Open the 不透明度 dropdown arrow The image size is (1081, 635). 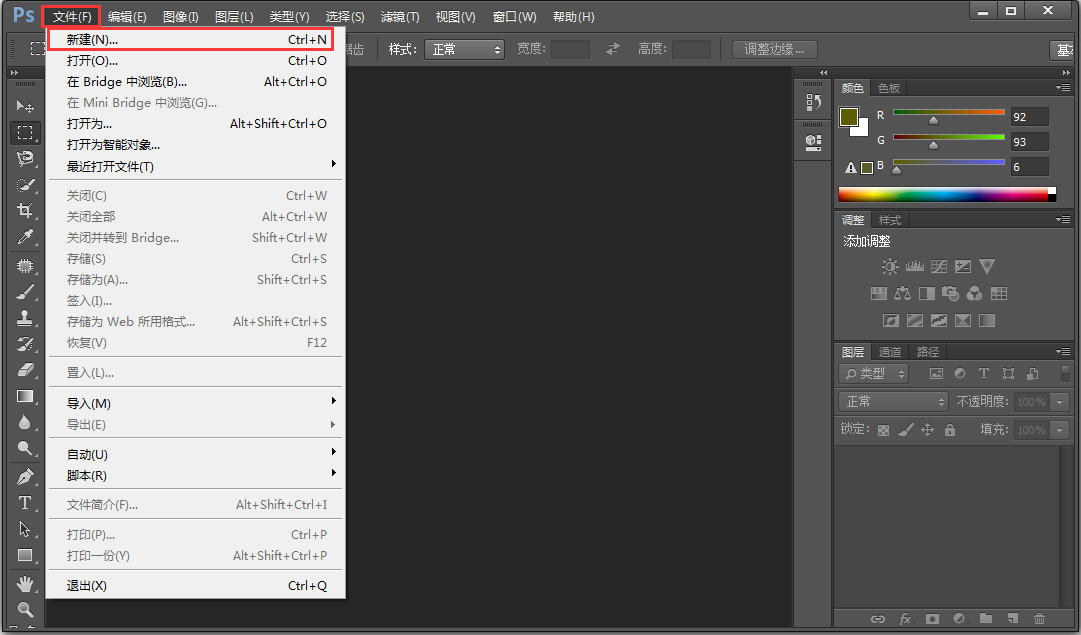1060,402
